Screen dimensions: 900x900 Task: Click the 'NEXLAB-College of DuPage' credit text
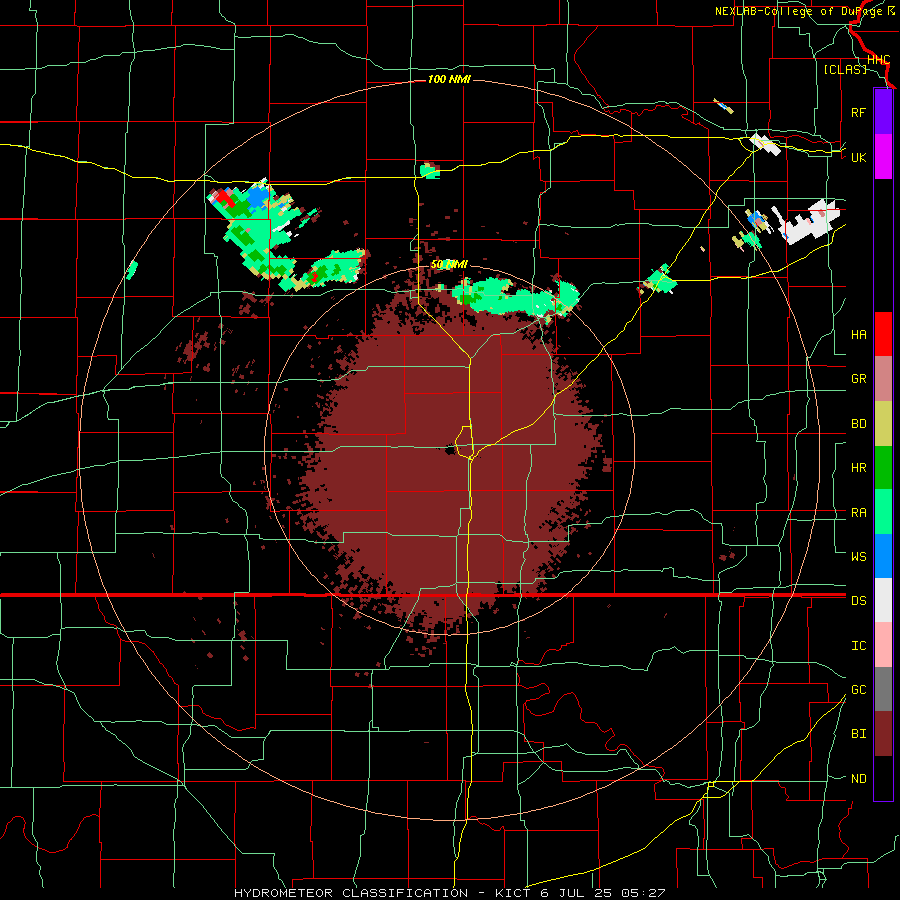(800, 11)
